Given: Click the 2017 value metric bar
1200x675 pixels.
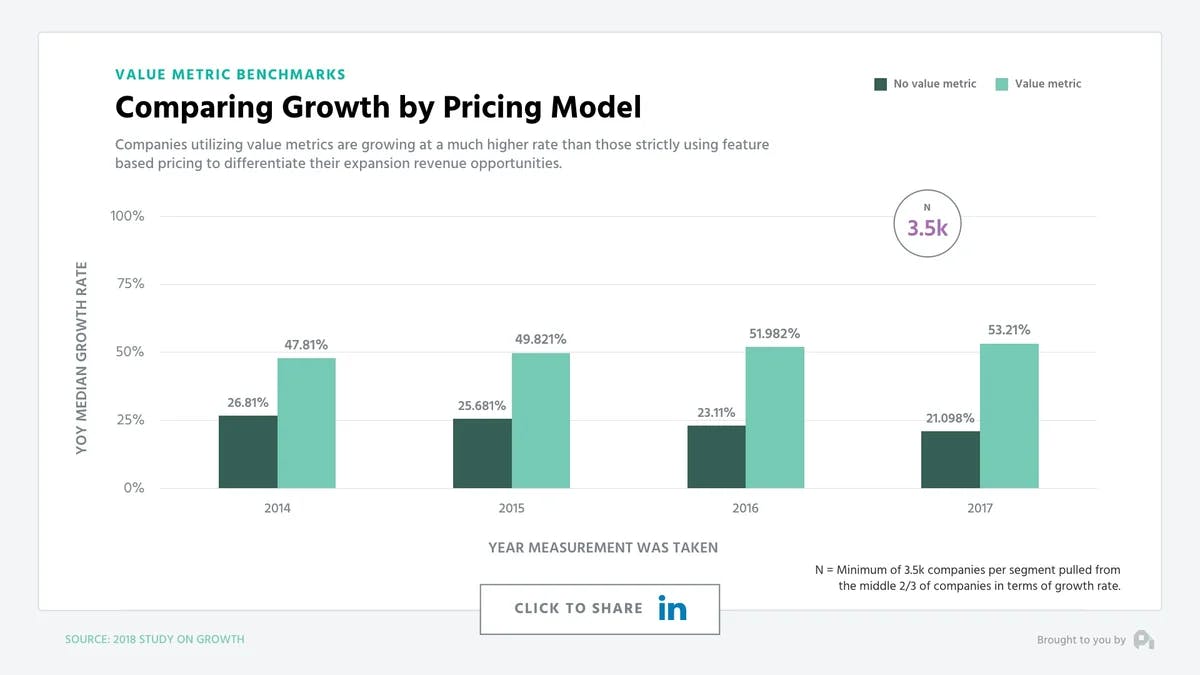Looking at the screenshot, I should pos(1009,416).
